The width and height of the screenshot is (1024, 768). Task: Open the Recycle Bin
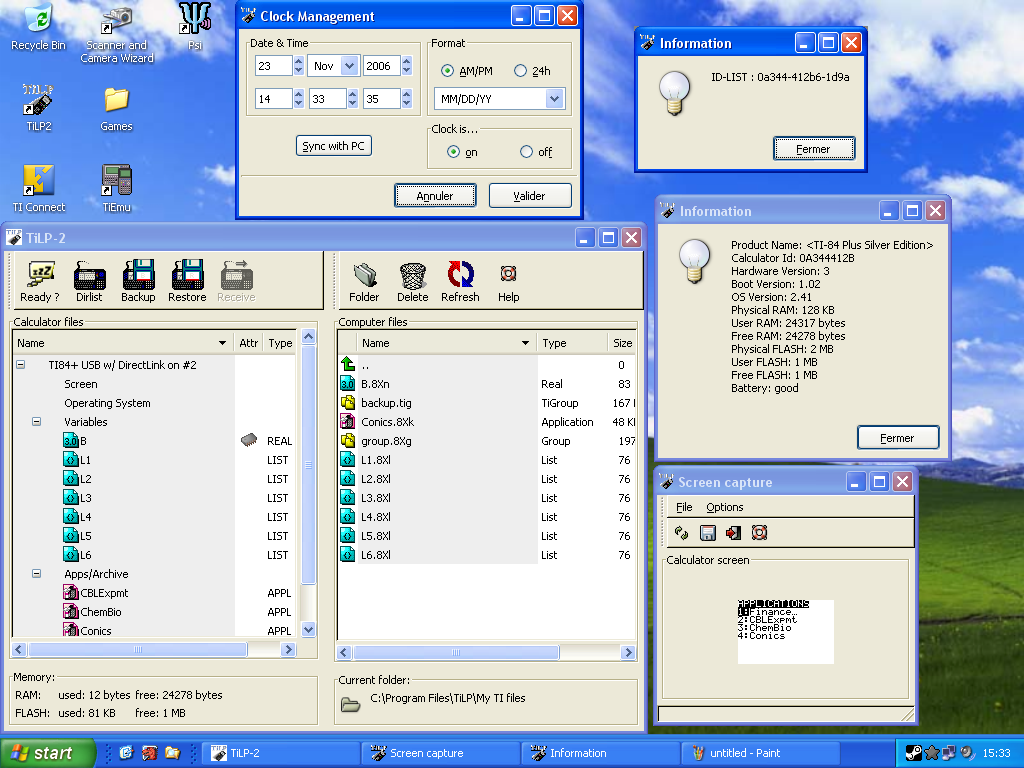[39, 27]
